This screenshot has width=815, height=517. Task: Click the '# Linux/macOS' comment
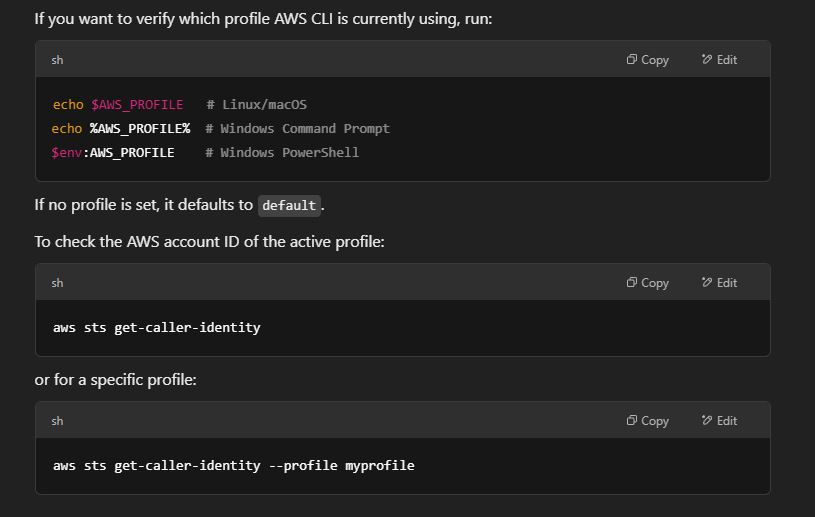click(x=257, y=104)
